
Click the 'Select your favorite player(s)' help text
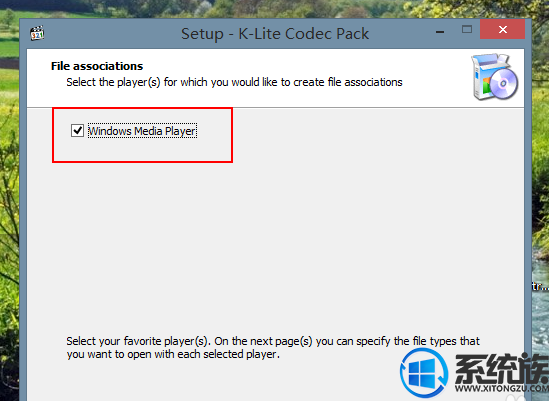pos(273,341)
